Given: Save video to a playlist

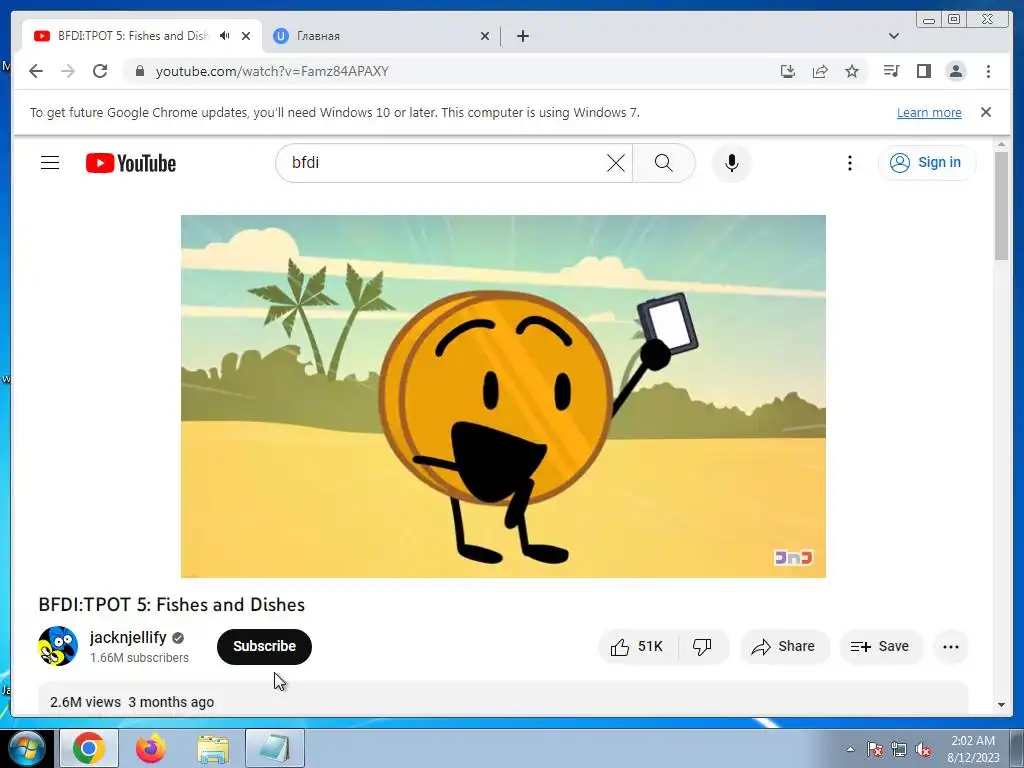Looking at the screenshot, I should point(880,647).
